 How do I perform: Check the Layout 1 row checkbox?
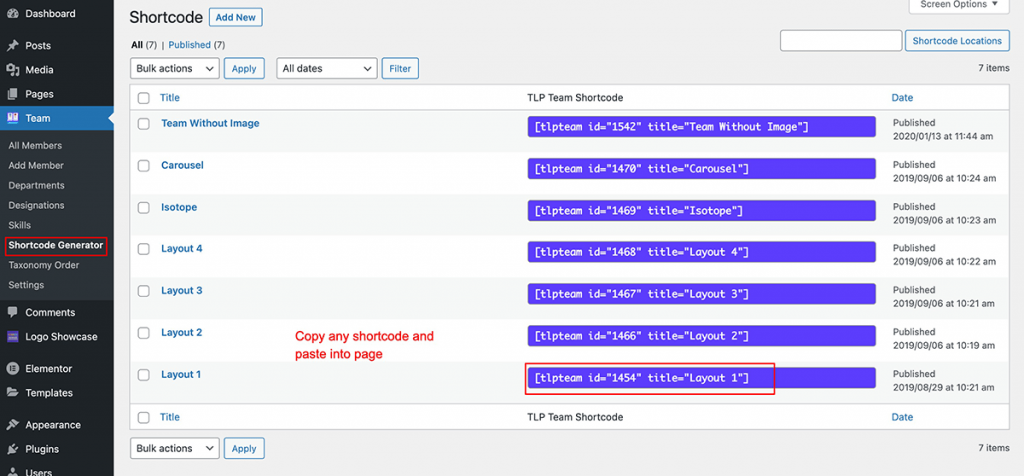[x=144, y=375]
